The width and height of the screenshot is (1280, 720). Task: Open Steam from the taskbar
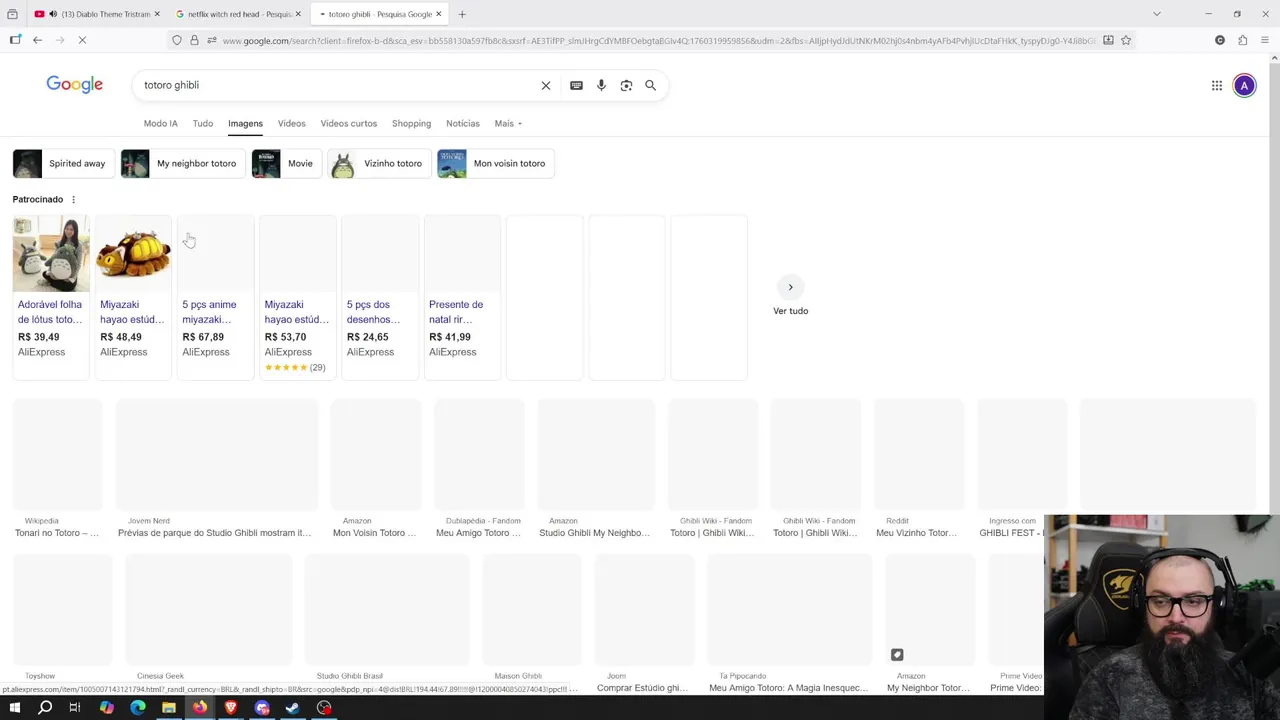pos(293,708)
